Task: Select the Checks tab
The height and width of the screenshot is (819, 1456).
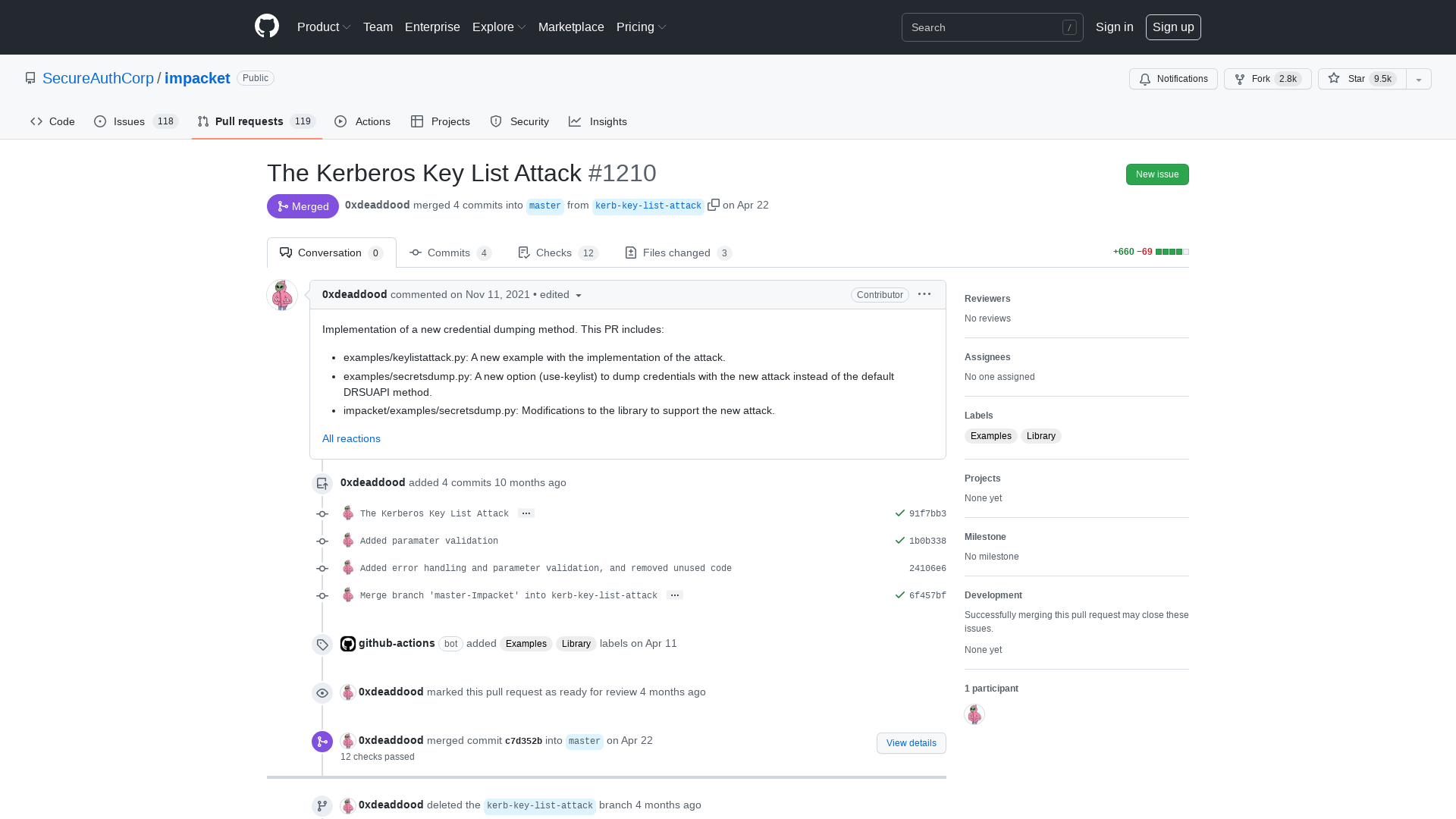Action: point(558,253)
